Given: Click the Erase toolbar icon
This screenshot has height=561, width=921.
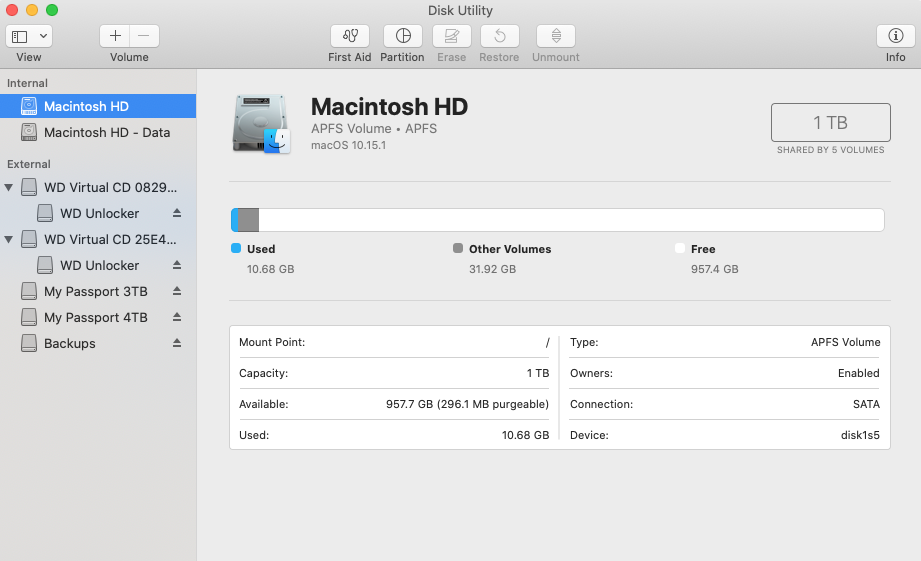Looking at the screenshot, I should 452,36.
